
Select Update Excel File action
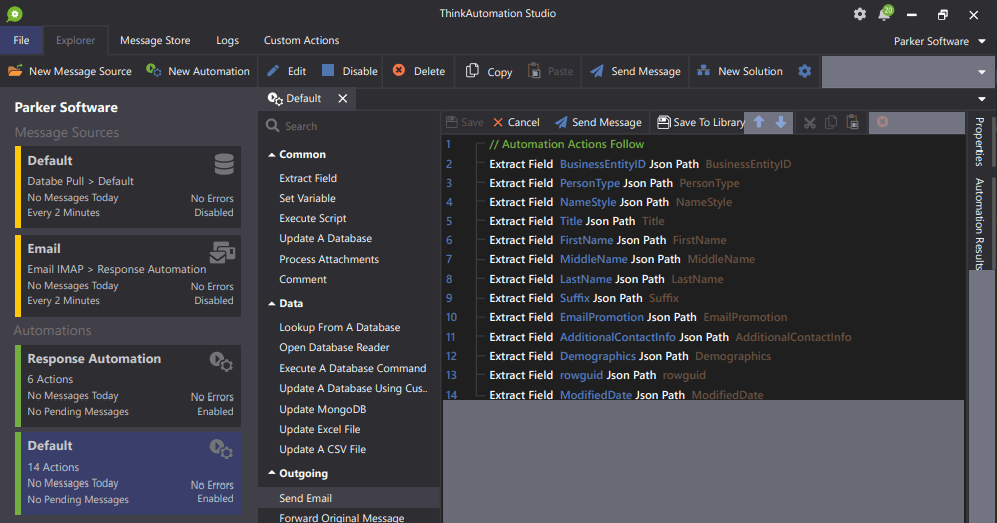pos(319,430)
